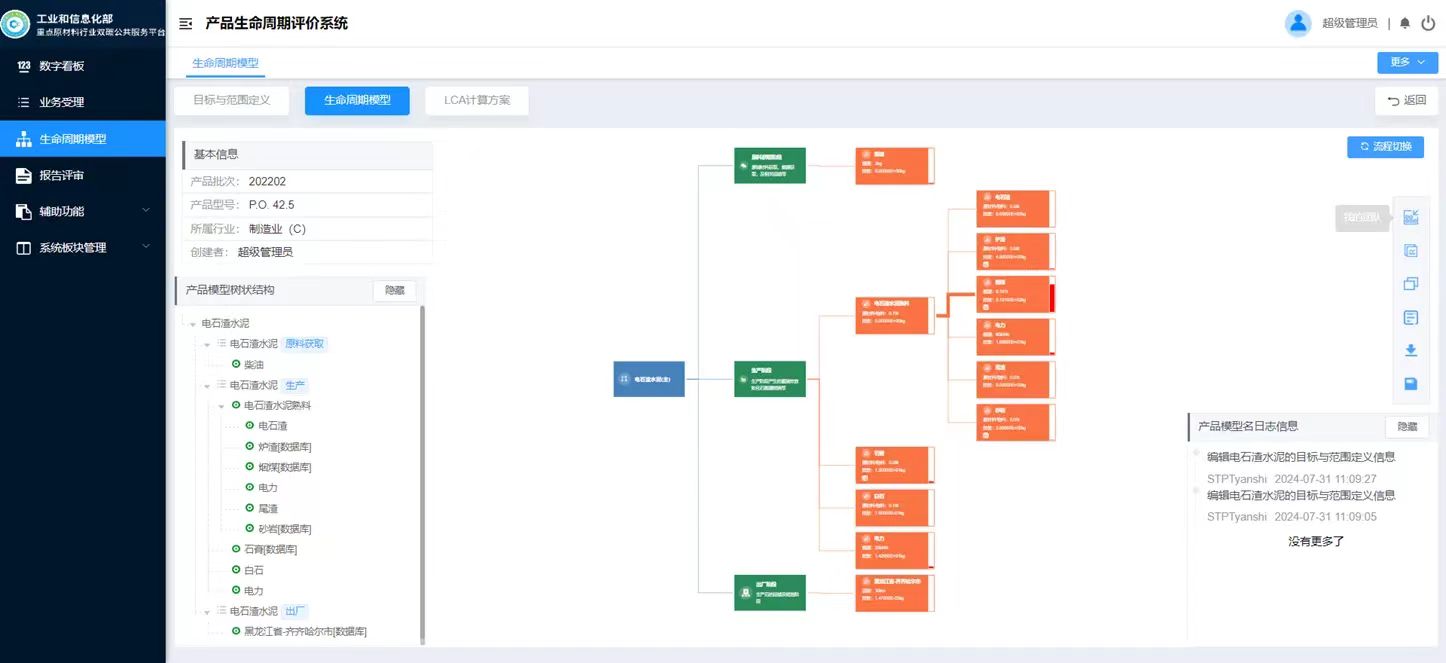This screenshot has width=1446, height=663.
Task: Expand 辅助功能 in the sidebar
Action: coord(83,211)
